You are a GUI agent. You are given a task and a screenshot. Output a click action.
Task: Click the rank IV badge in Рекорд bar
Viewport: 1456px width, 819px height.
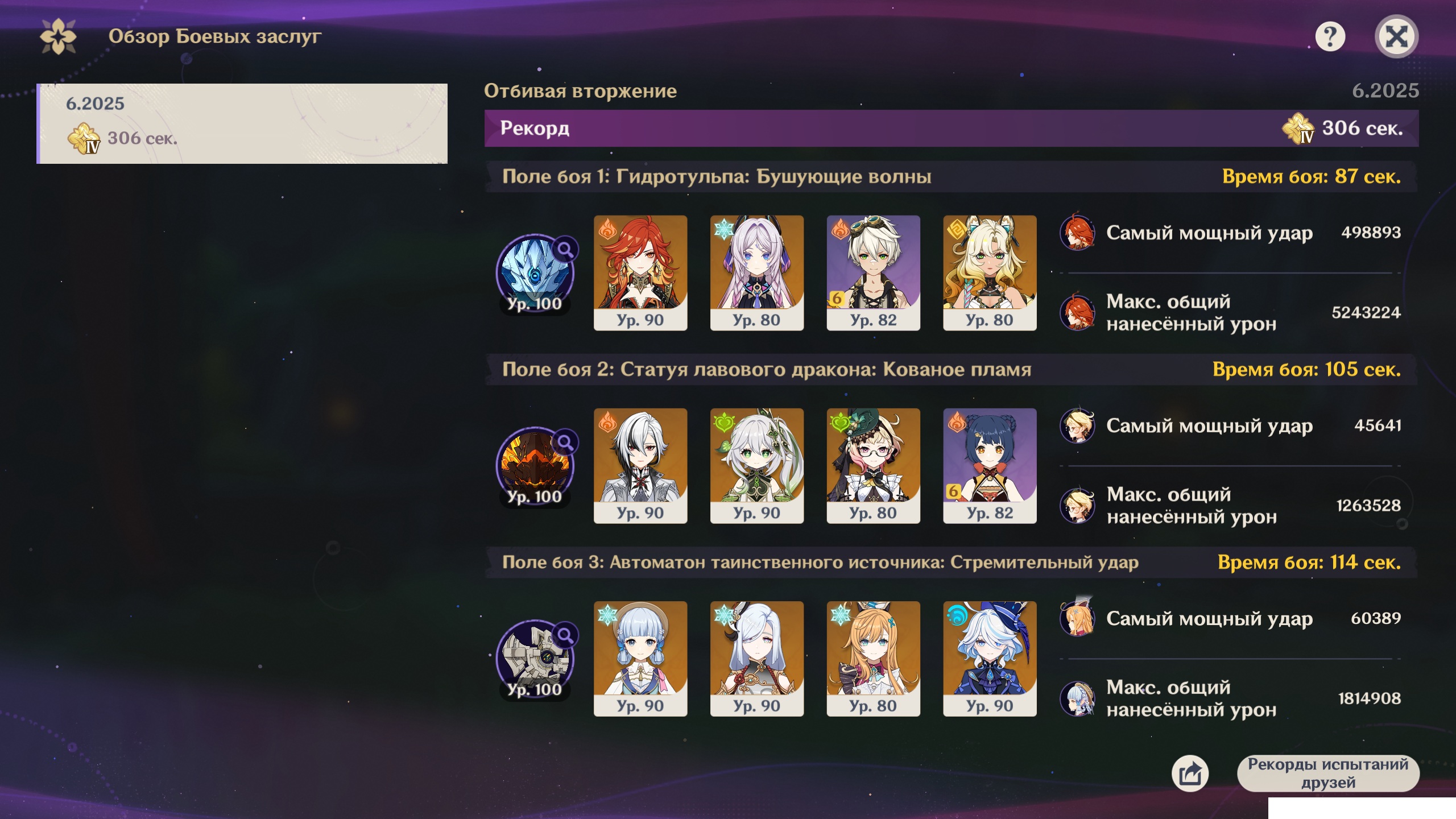[1298, 129]
